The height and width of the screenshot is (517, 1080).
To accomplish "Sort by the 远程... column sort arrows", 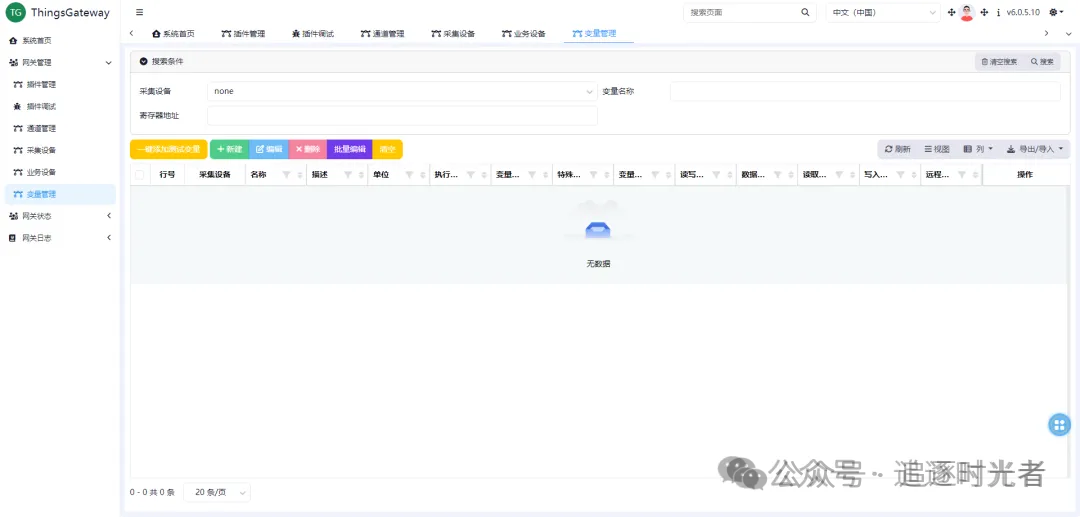I will [975, 175].
